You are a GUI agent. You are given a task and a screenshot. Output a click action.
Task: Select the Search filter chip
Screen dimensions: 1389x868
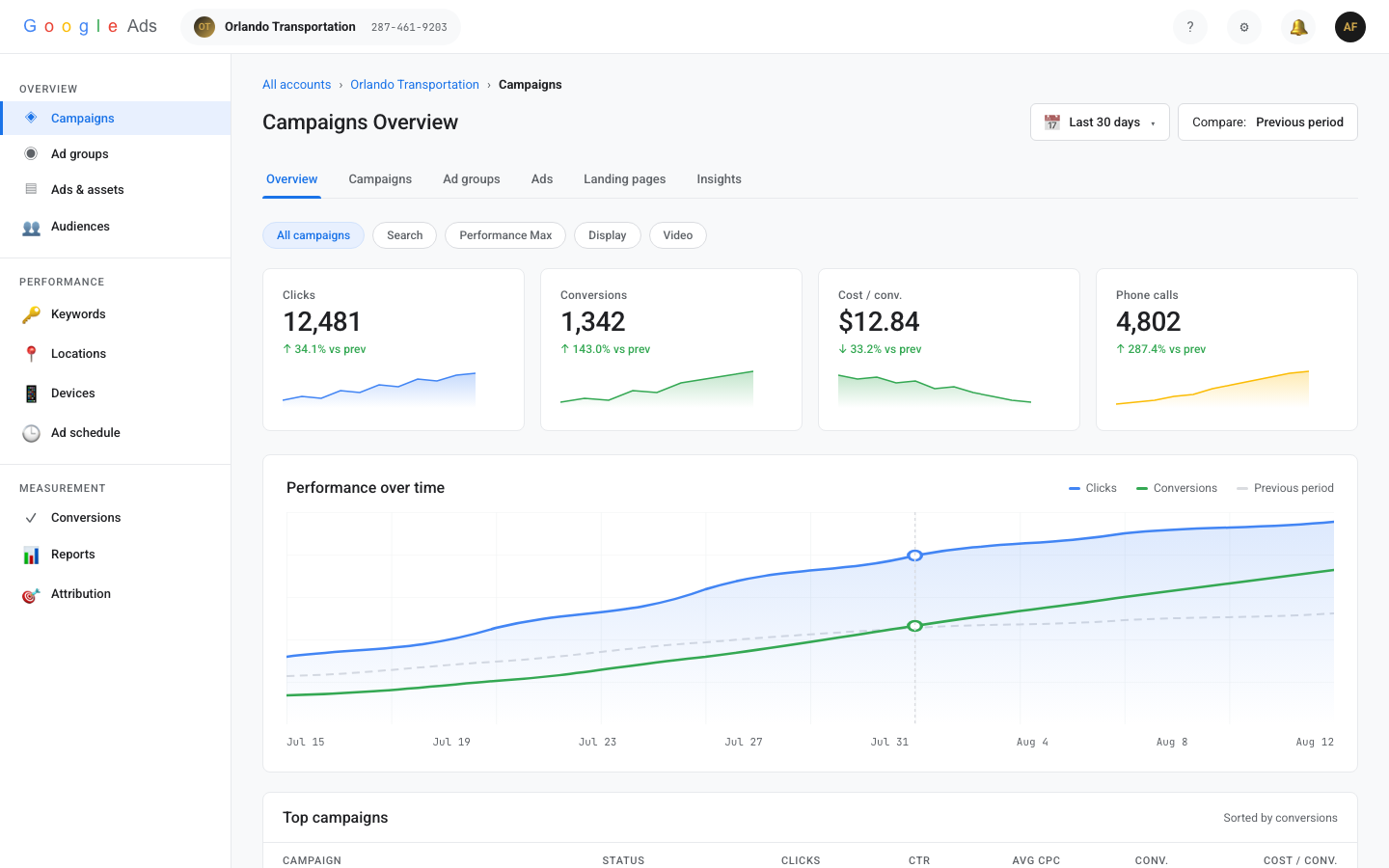click(x=404, y=235)
